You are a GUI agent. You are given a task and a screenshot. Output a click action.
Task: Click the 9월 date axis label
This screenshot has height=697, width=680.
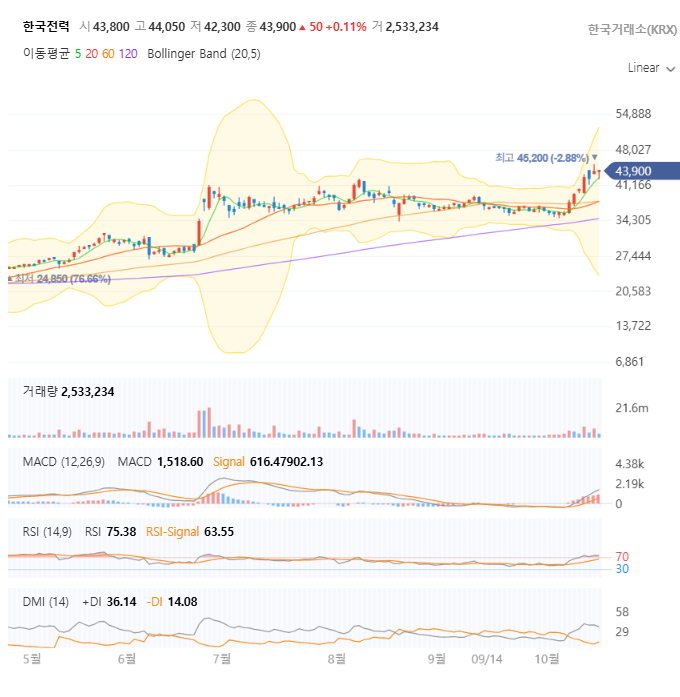pyautogui.click(x=436, y=658)
